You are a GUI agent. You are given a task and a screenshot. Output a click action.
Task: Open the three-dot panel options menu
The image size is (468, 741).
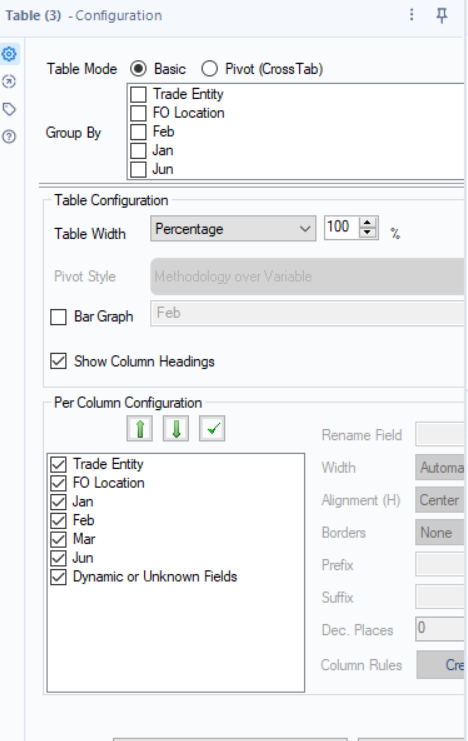pyautogui.click(x=412, y=15)
